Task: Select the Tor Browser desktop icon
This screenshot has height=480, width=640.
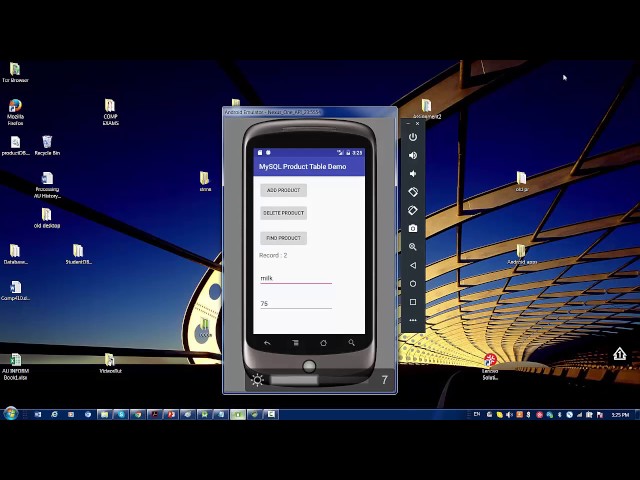Action: pyautogui.click(x=15, y=73)
